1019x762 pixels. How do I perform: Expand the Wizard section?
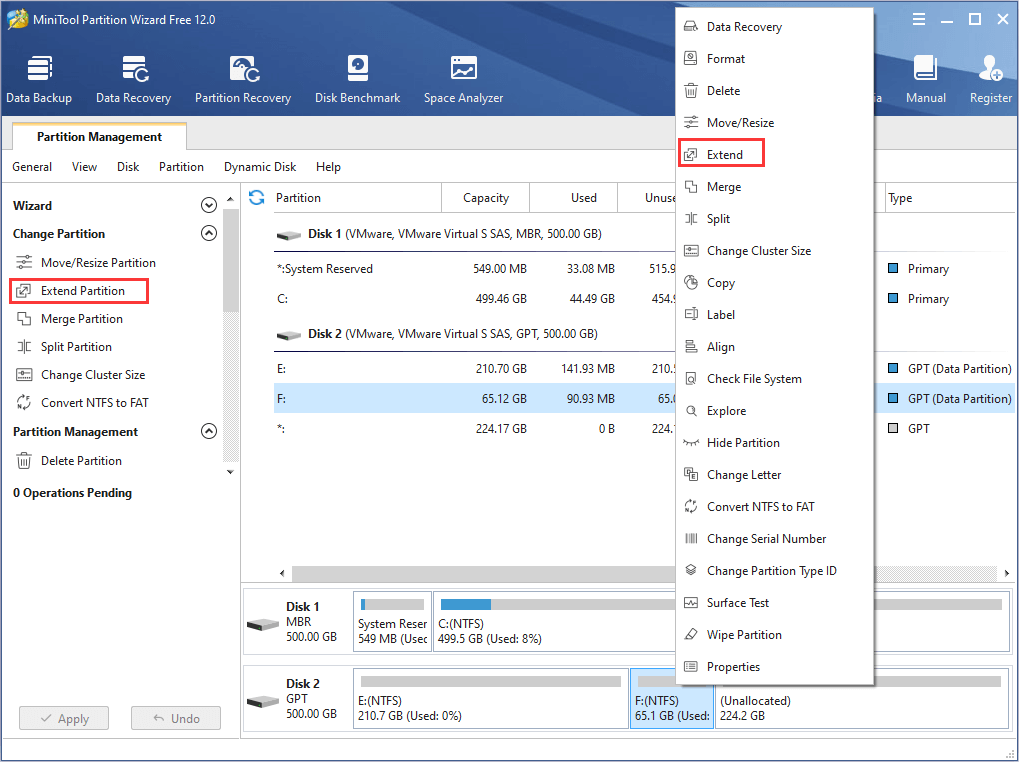click(x=209, y=204)
